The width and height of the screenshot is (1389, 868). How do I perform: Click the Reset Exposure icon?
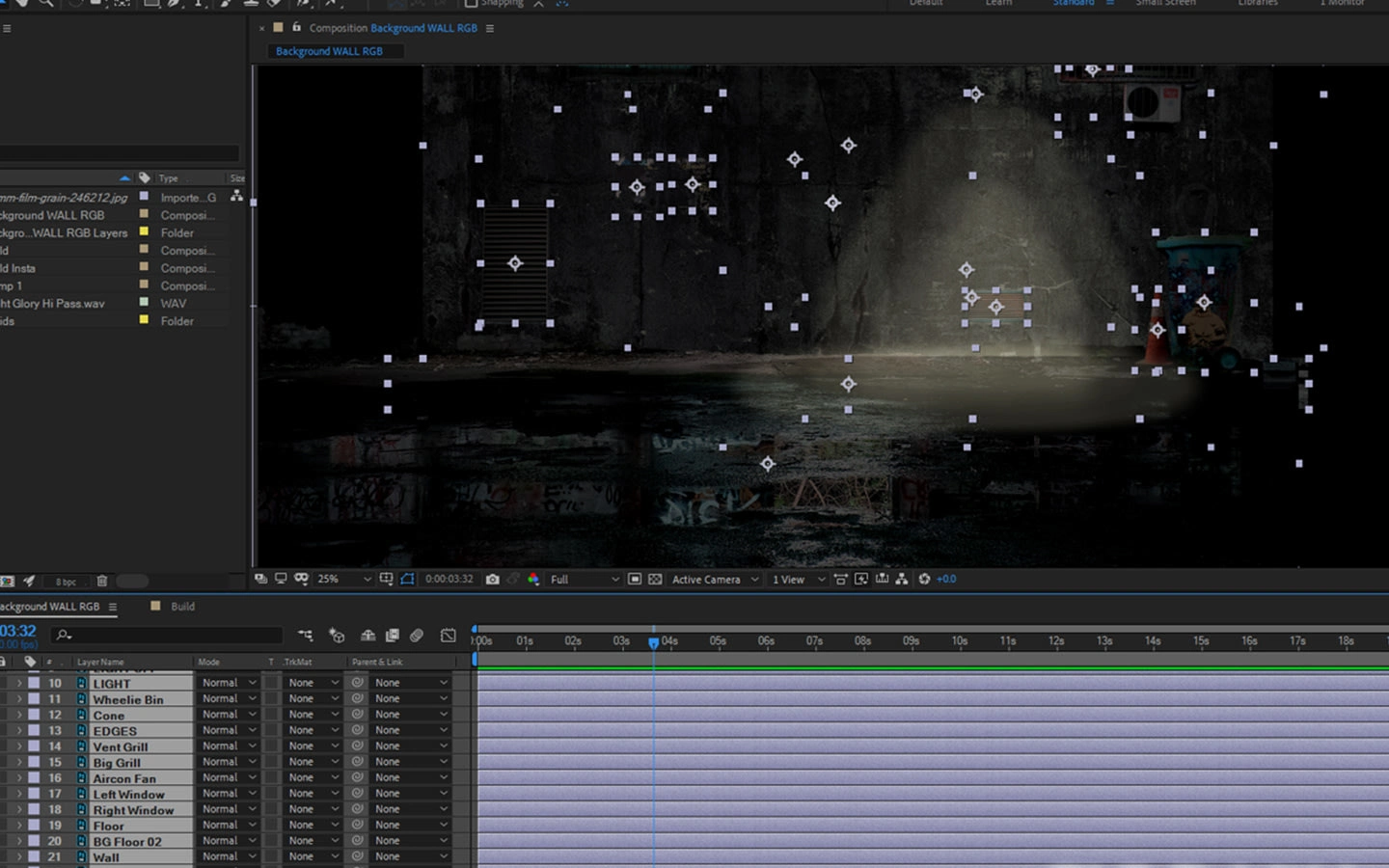click(x=924, y=579)
